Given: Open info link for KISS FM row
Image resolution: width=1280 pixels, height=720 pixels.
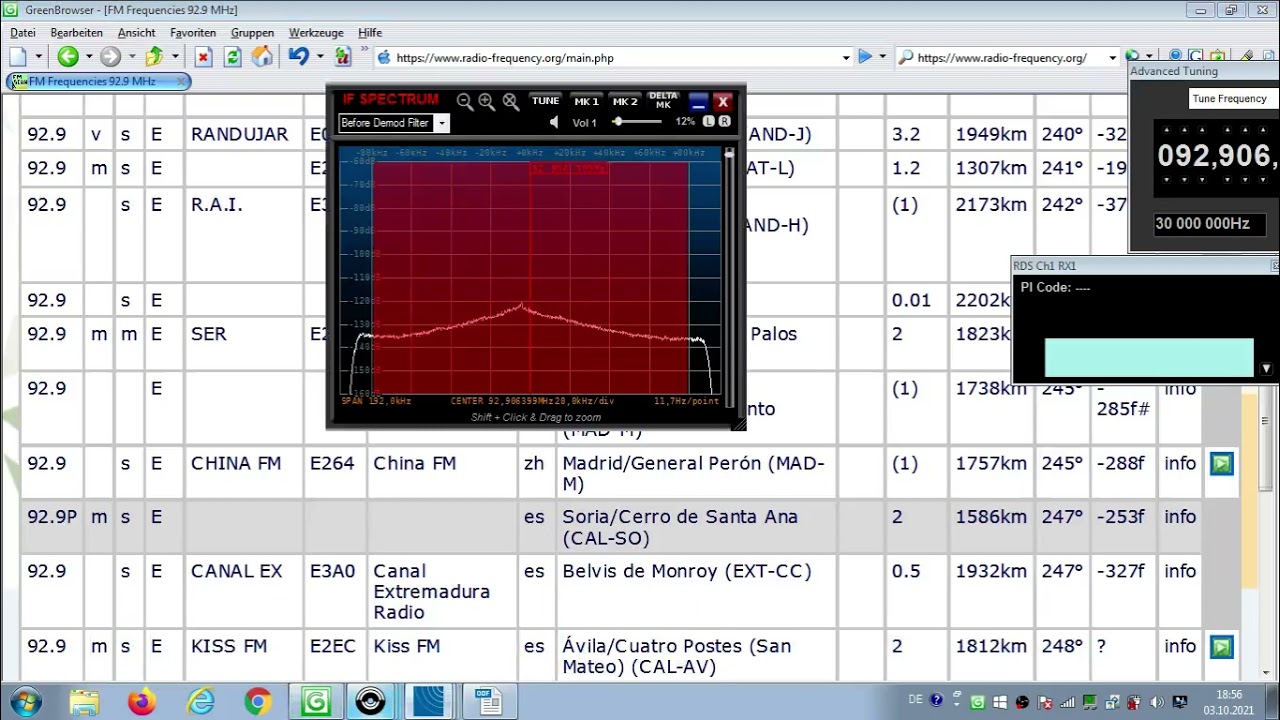Looking at the screenshot, I should pyautogui.click(x=1180, y=646).
